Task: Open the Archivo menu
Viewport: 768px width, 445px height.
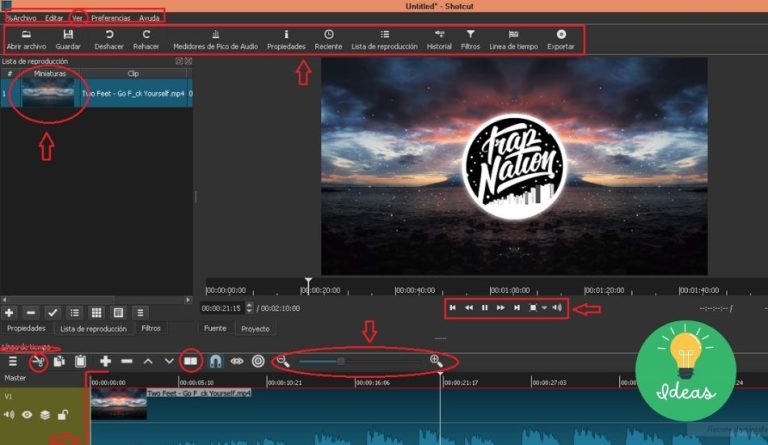Action: coord(24,18)
